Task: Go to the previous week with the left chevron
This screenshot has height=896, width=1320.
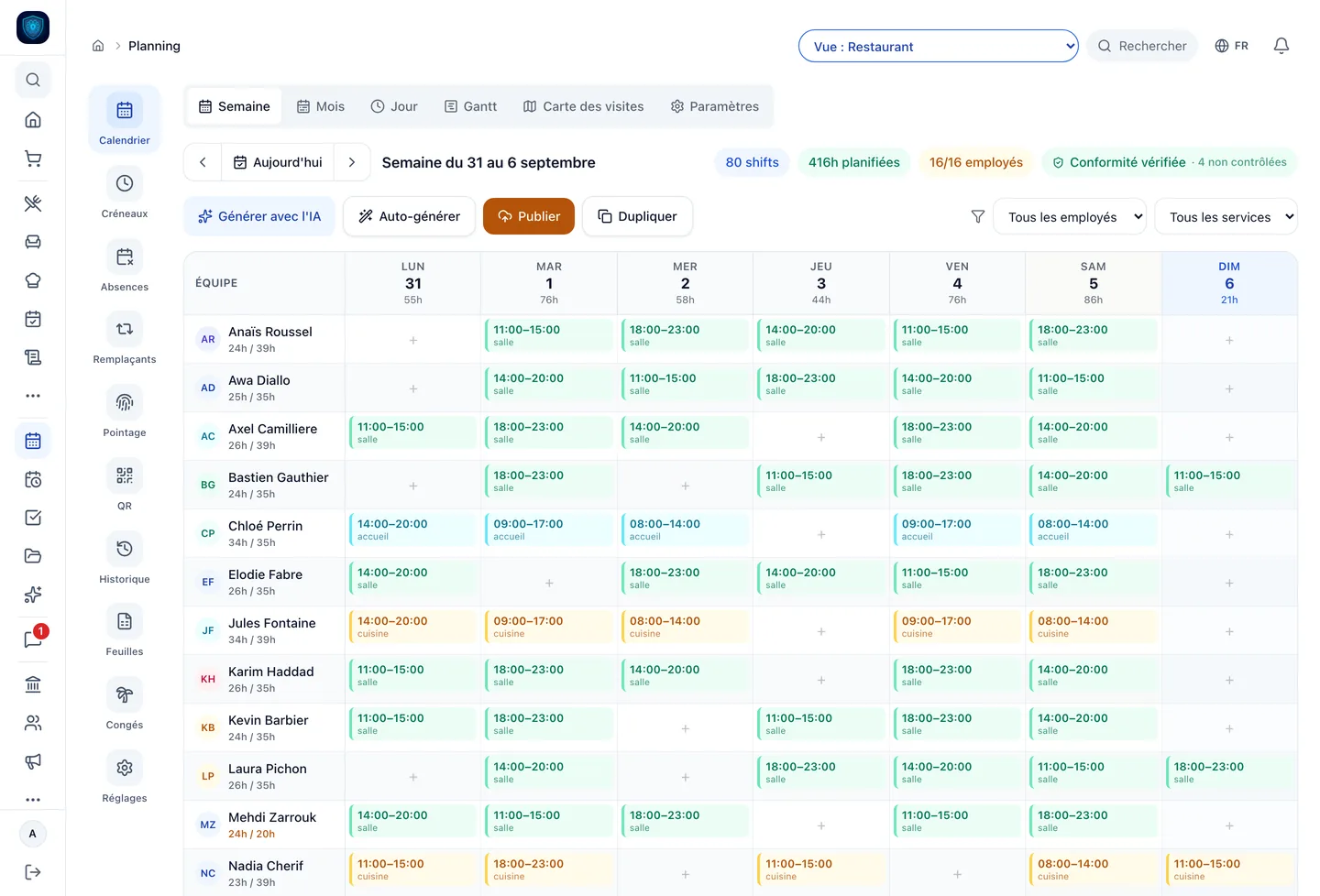Action: coord(203,162)
